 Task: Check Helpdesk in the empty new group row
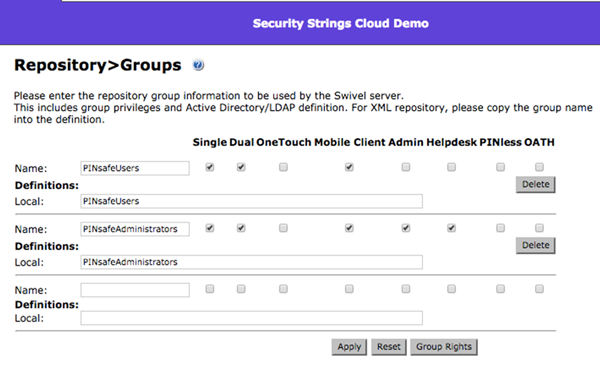pos(452,289)
